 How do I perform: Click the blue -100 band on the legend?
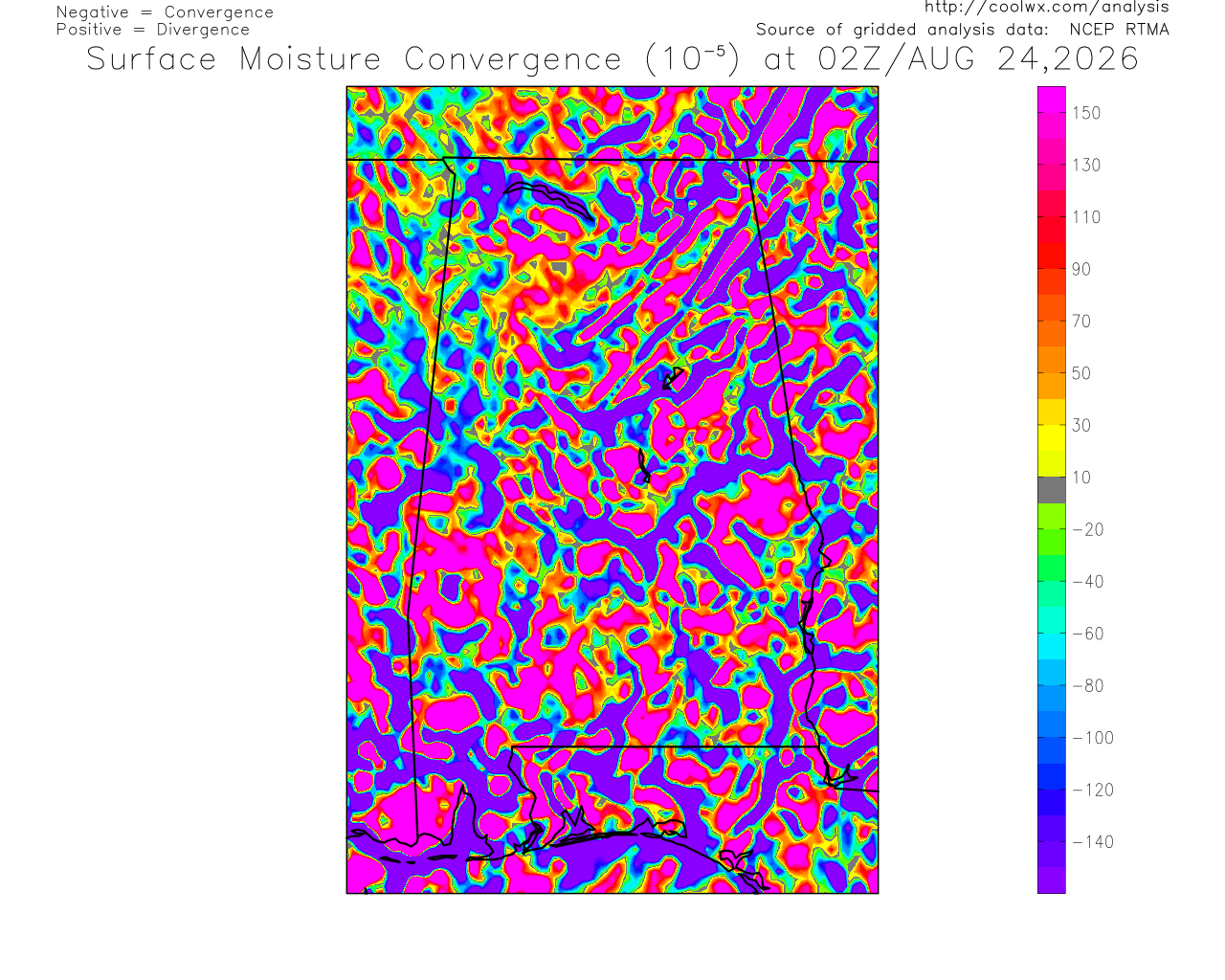(x=1052, y=737)
